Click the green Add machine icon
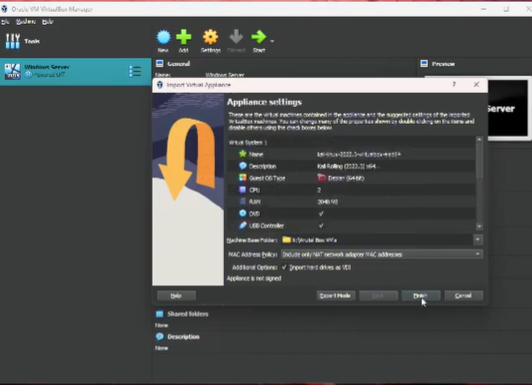Screen dimensions: 532x385 click(184, 37)
